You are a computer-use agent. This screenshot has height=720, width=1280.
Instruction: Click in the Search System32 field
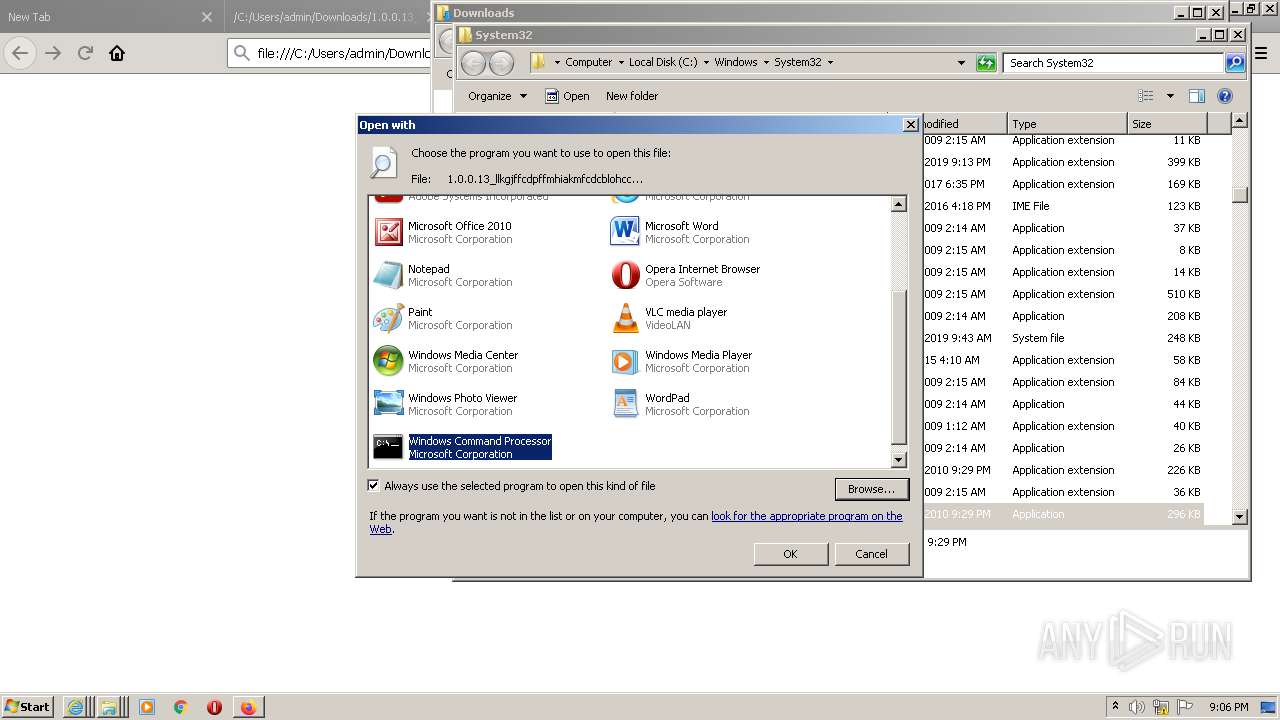(x=1113, y=62)
